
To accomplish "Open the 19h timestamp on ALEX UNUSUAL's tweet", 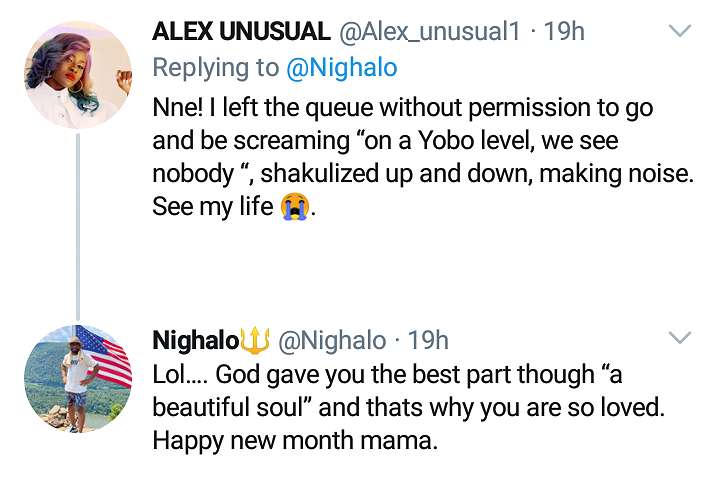I will [x=564, y=32].
